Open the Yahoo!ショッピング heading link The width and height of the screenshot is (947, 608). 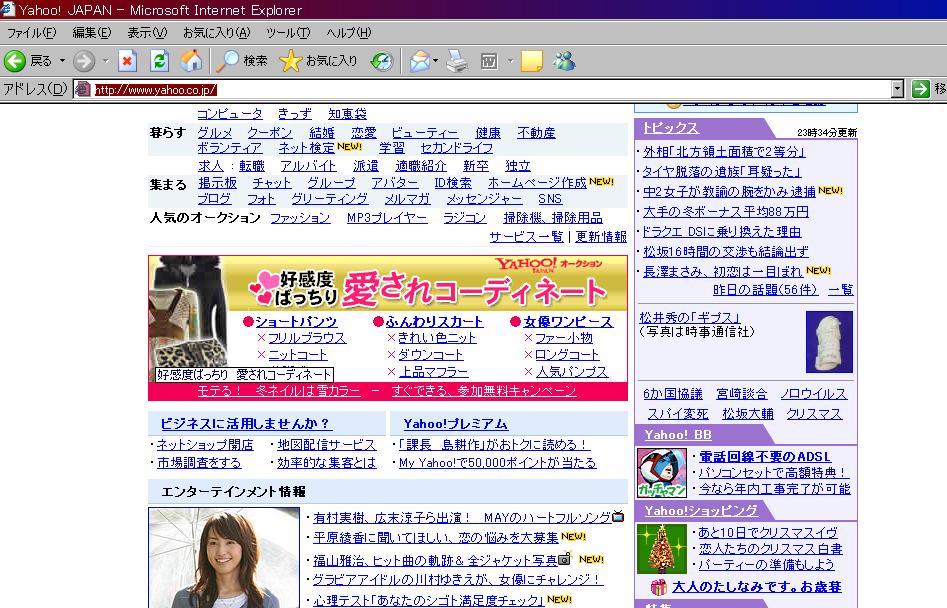coord(701,511)
